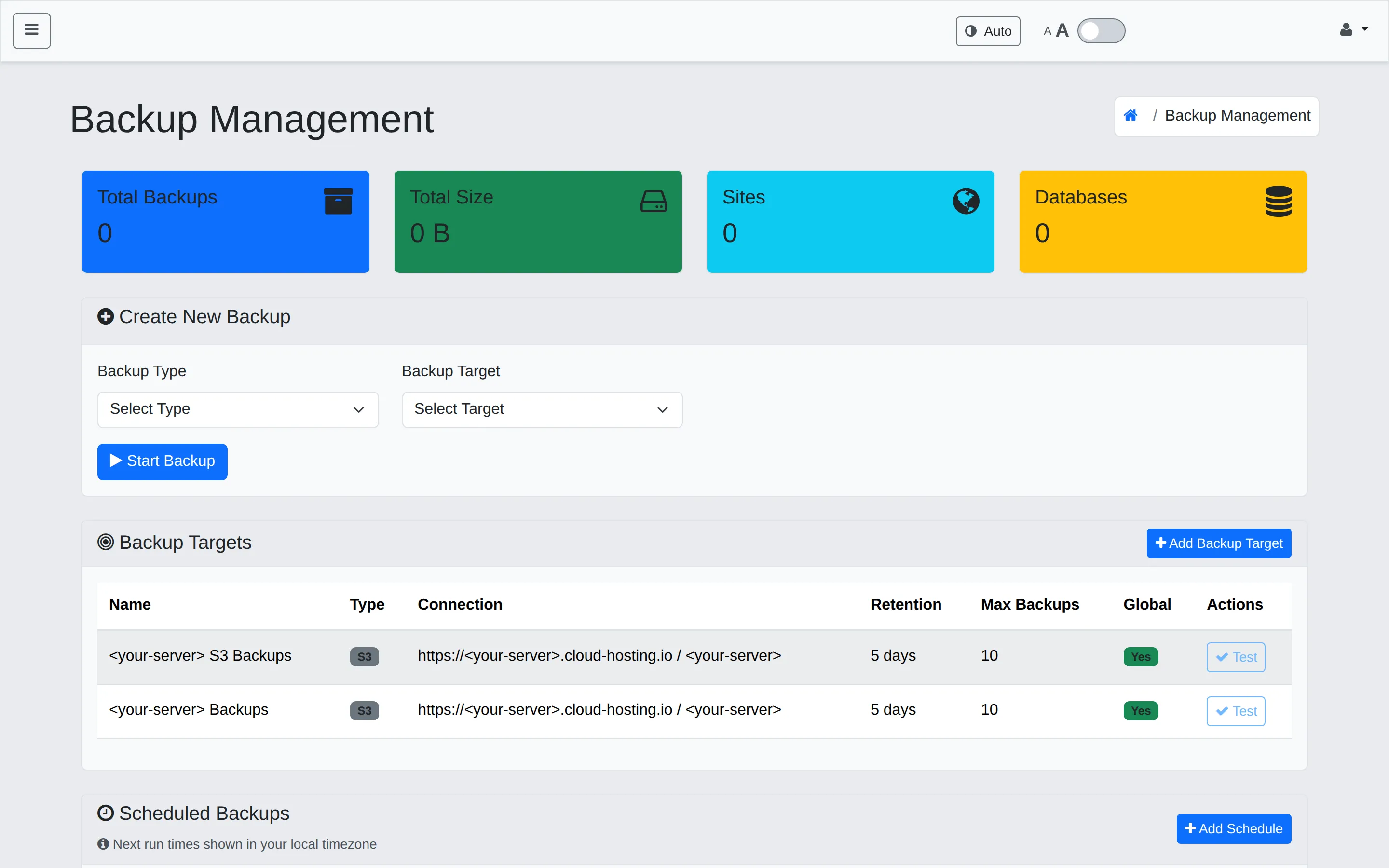Click the small and large A font size indicator
This screenshot has height=868, width=1389.
coord(1056,30)
